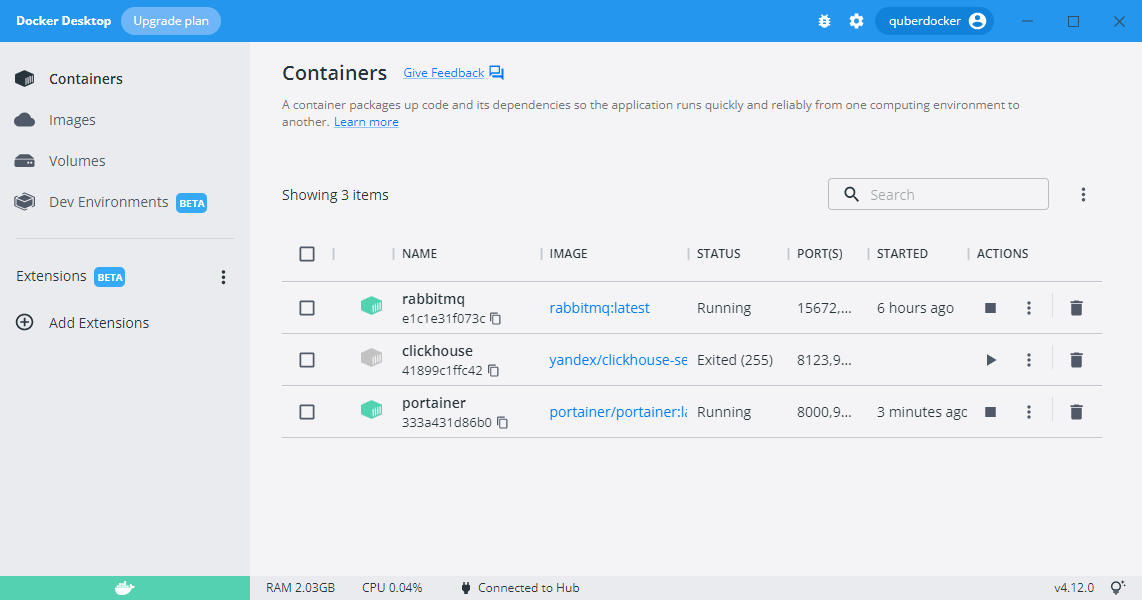
Task: Start the clickhouse container
Action: [x=990, y=360]
